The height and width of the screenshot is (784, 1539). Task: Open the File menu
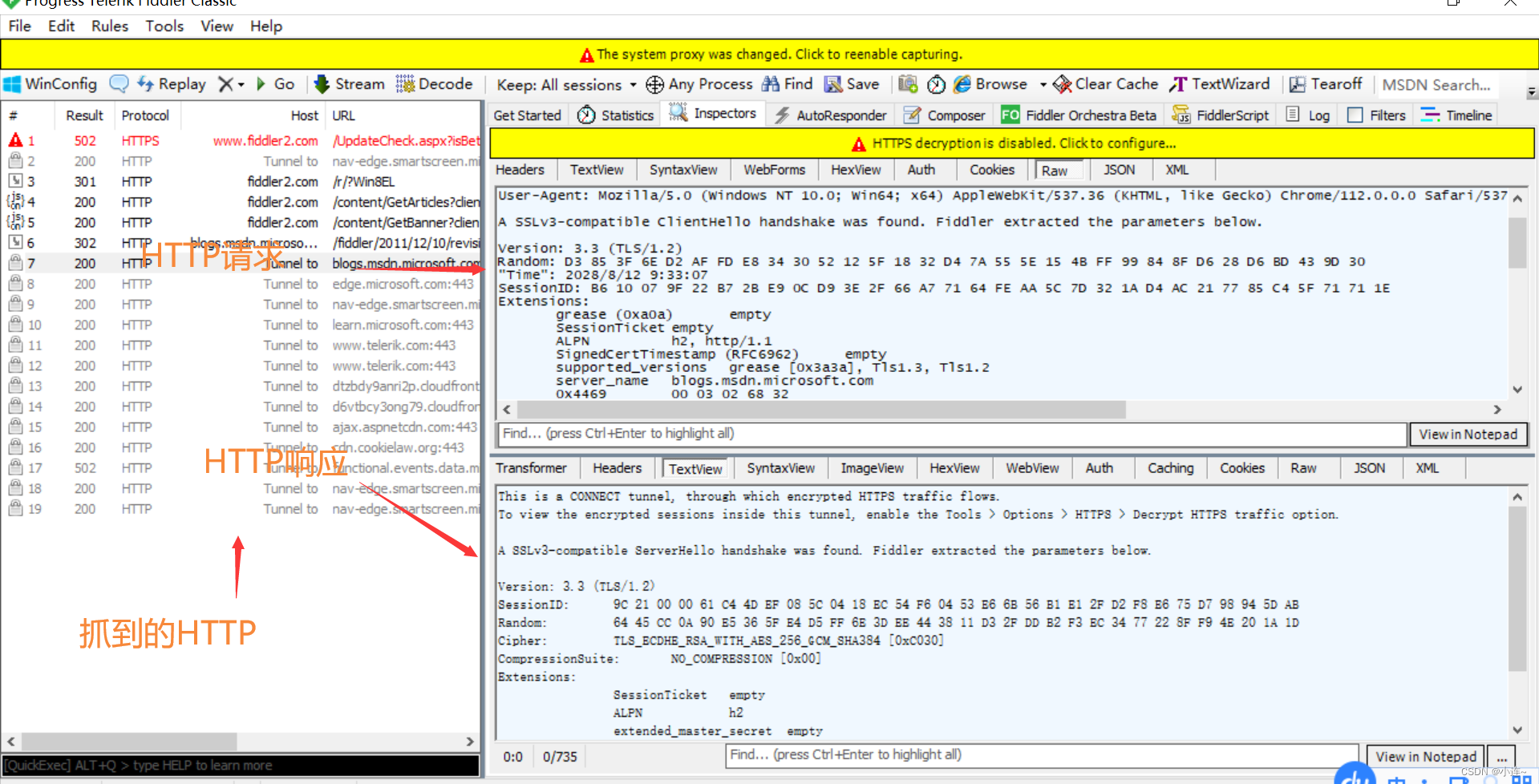click(x=19, y=26)
